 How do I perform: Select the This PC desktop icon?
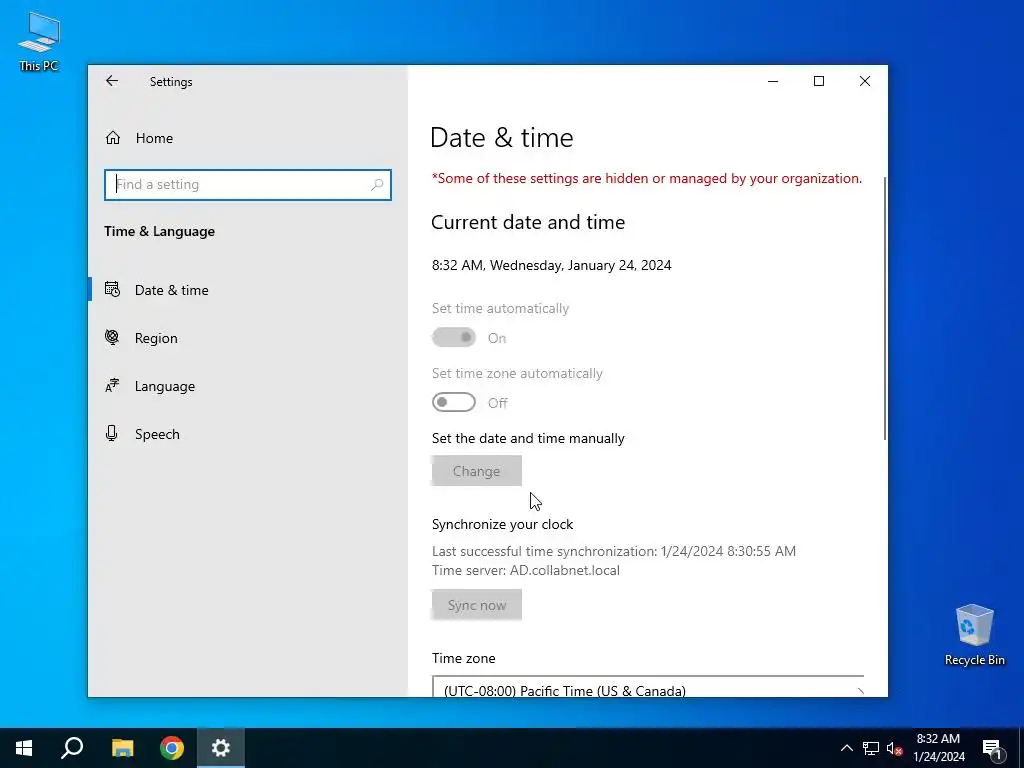[x=39, y=42]
